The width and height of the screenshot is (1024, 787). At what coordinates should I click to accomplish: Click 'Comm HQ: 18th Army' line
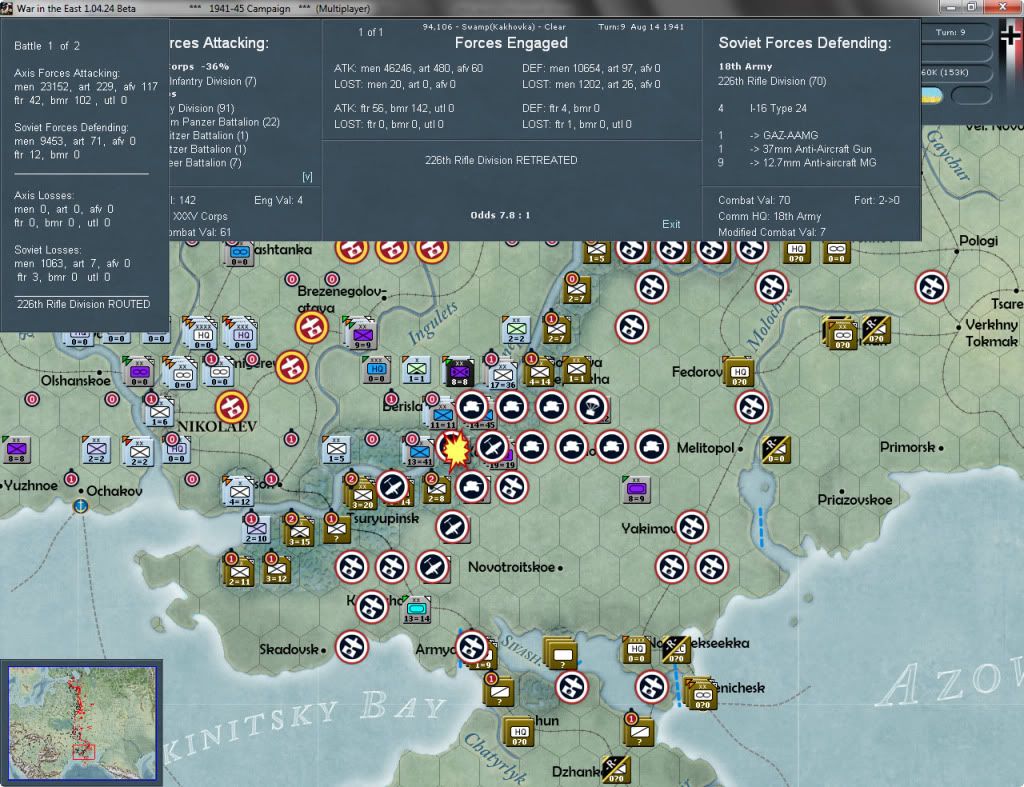(x=769, y=216)
